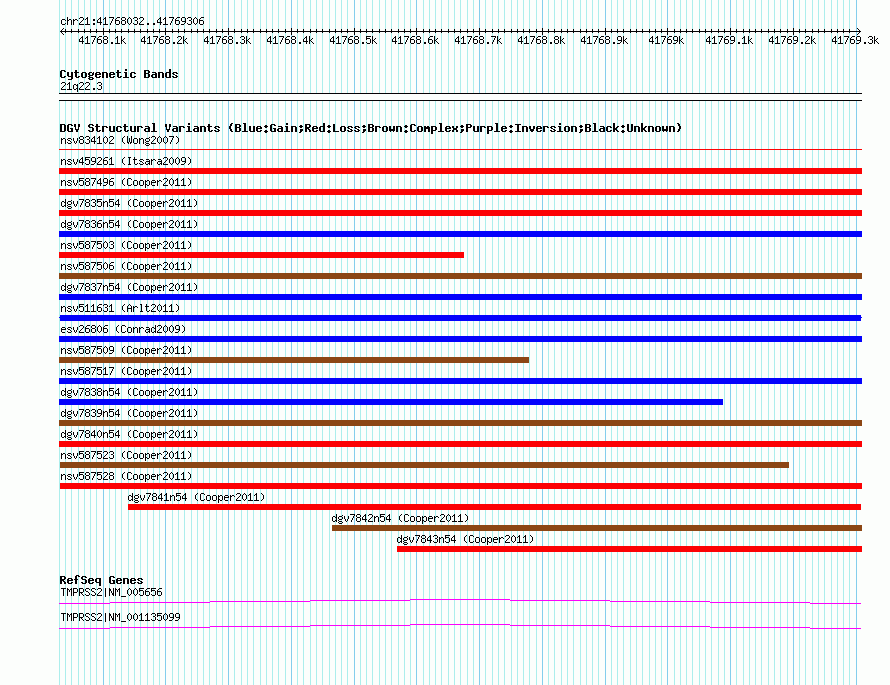Click the chr21:41768032..41769306 coordinates label

coord(132,21)
